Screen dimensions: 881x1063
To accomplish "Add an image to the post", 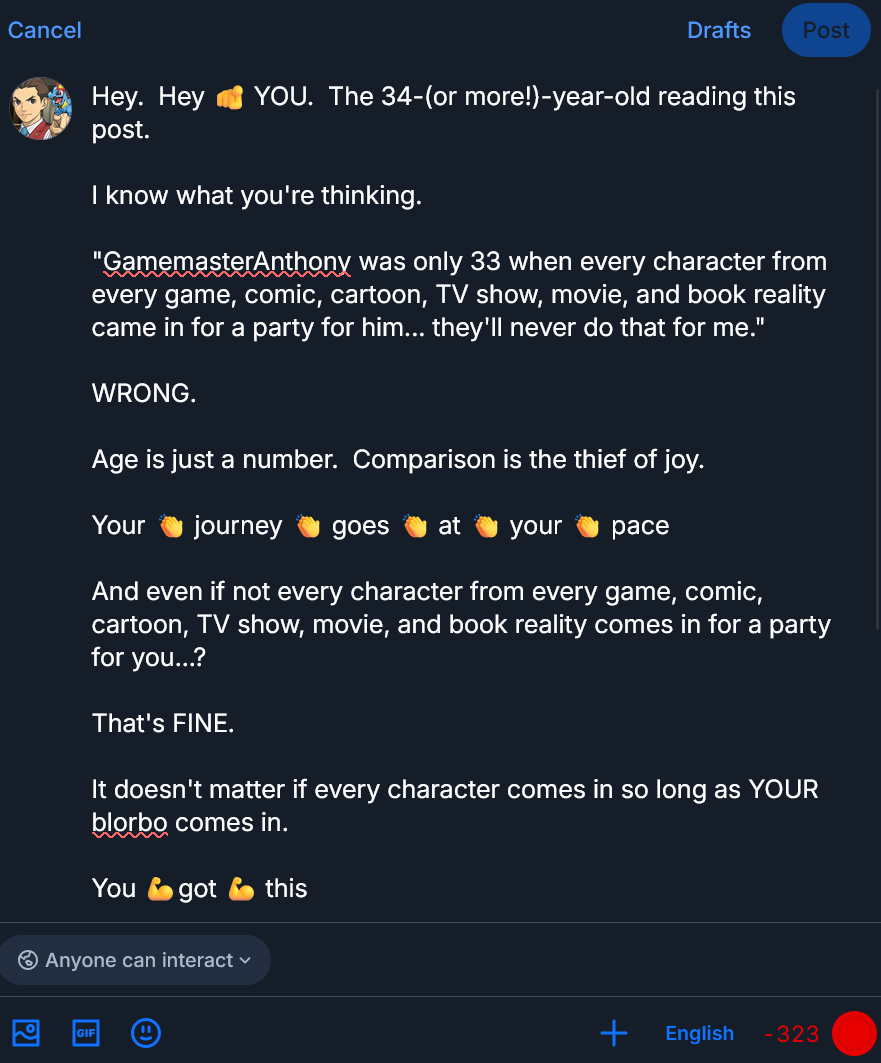I will tap(26, 1033).
